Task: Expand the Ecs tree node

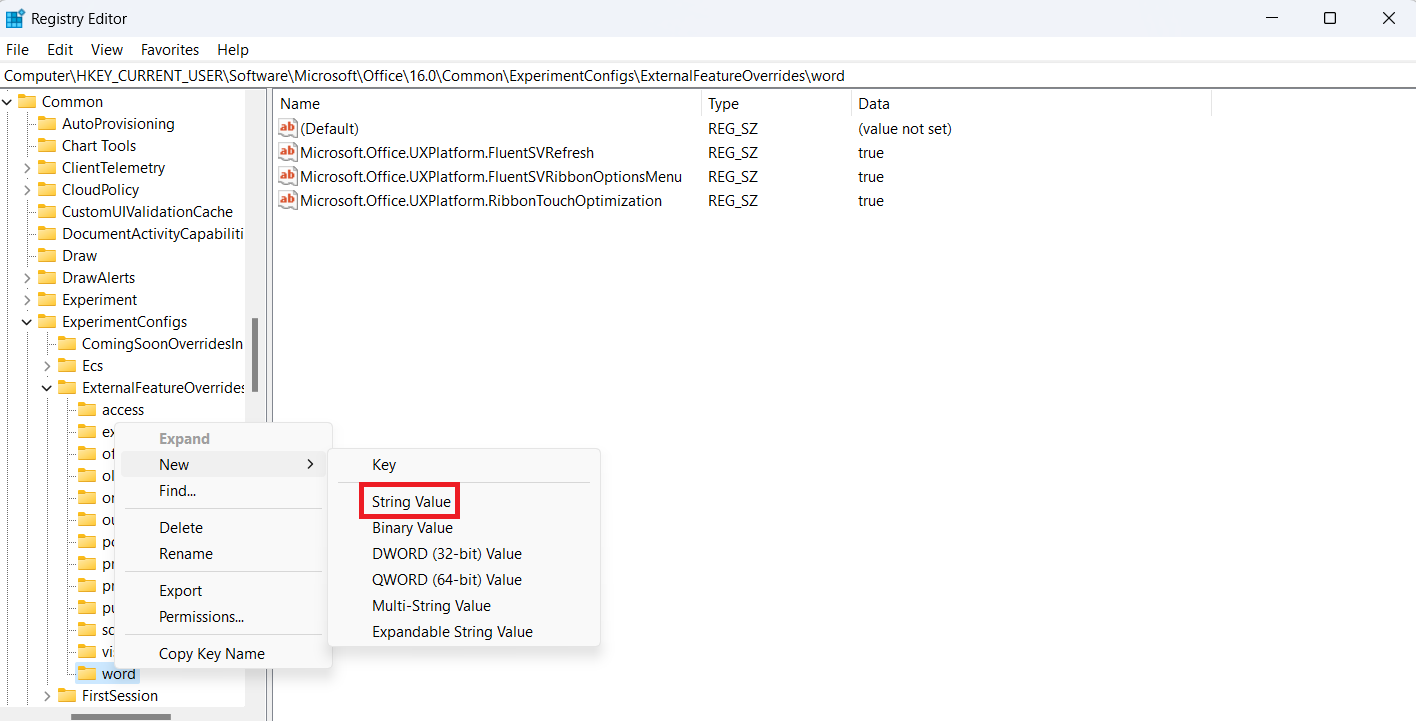Action: pos(47,366)
